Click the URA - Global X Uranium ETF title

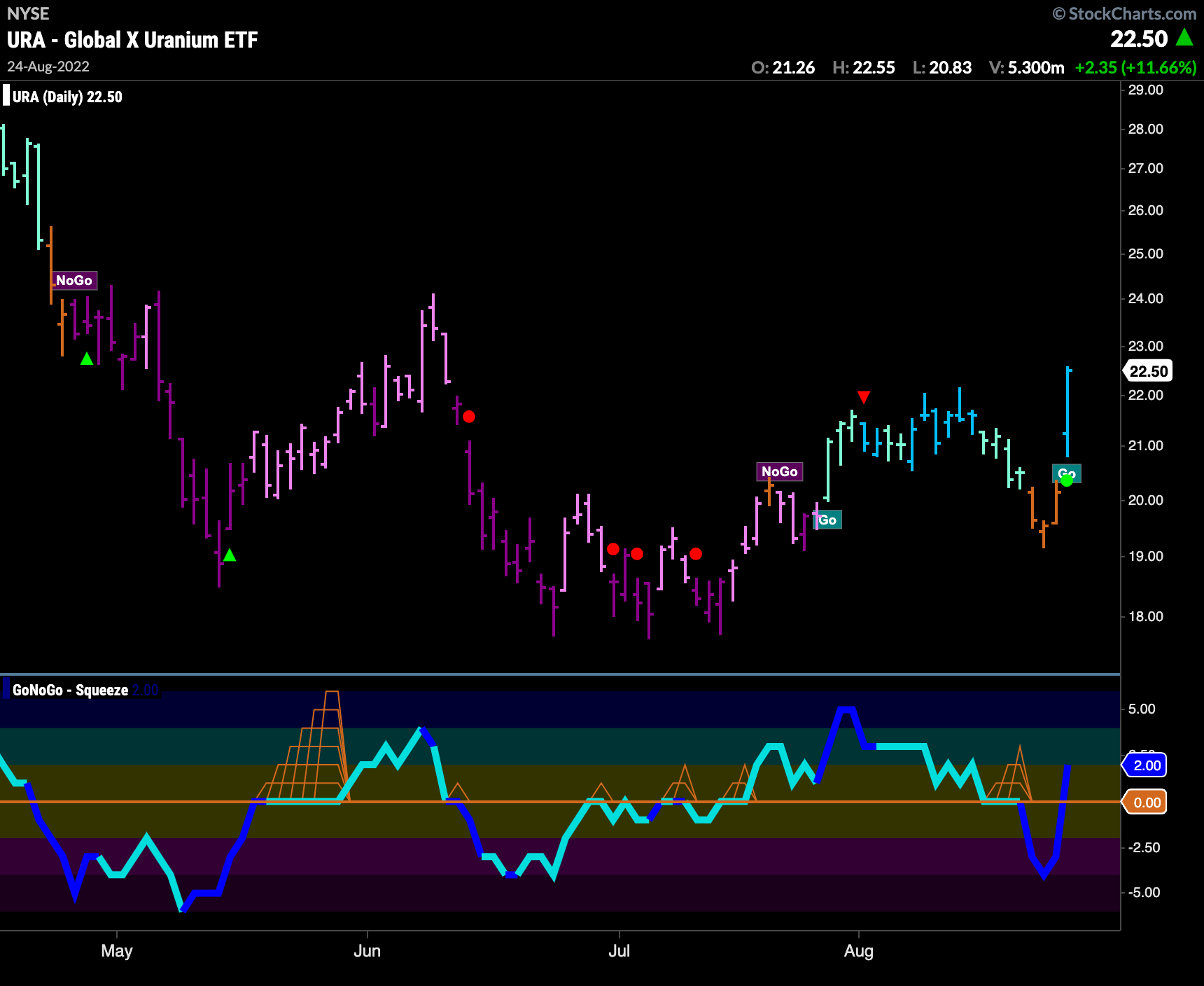click(132, 40)
